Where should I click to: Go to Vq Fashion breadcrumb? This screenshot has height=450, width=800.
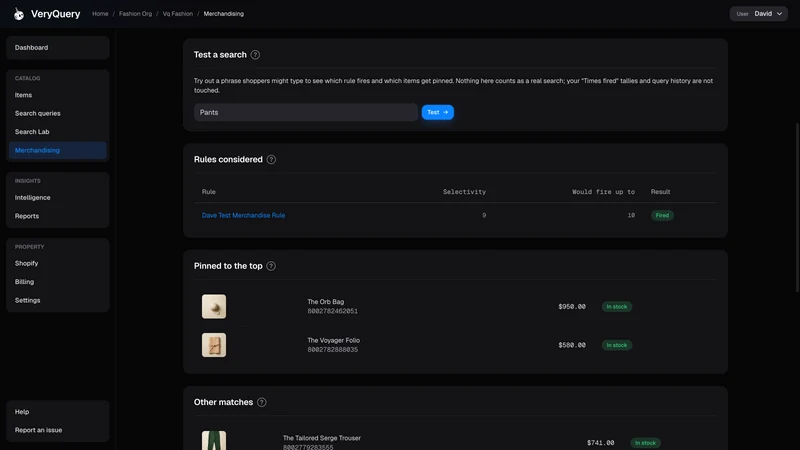point(178,14)
